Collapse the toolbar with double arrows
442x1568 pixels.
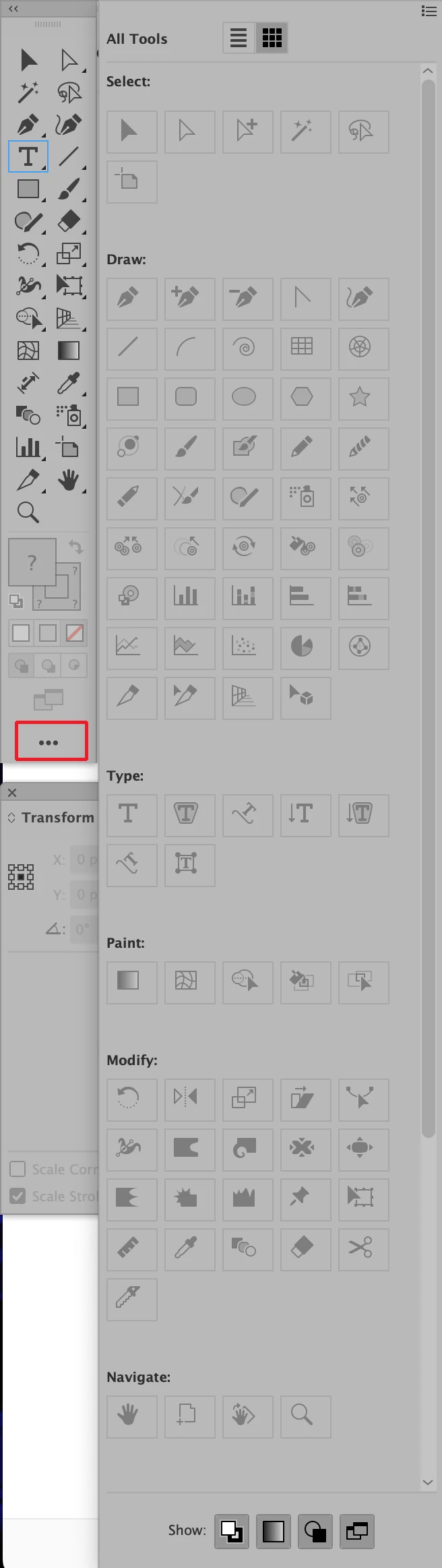(13, 9)
